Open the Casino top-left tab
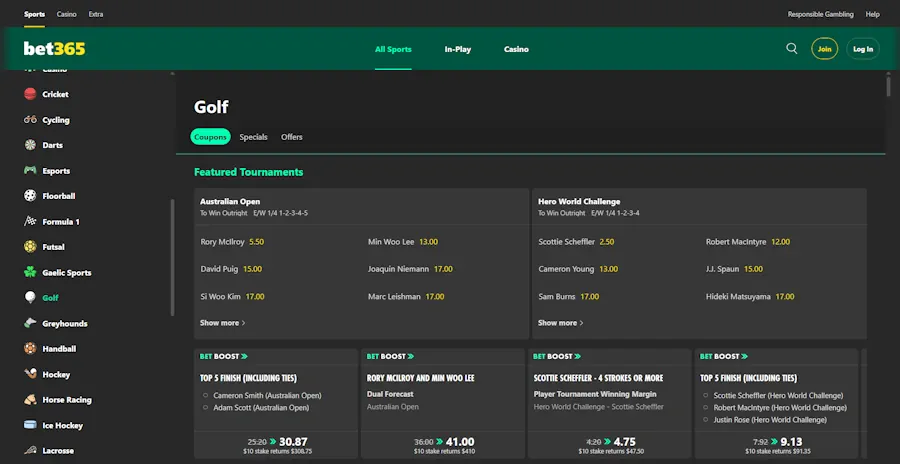Image resolution: width=900 pixels, height=464 pixels. coord(67,14)
